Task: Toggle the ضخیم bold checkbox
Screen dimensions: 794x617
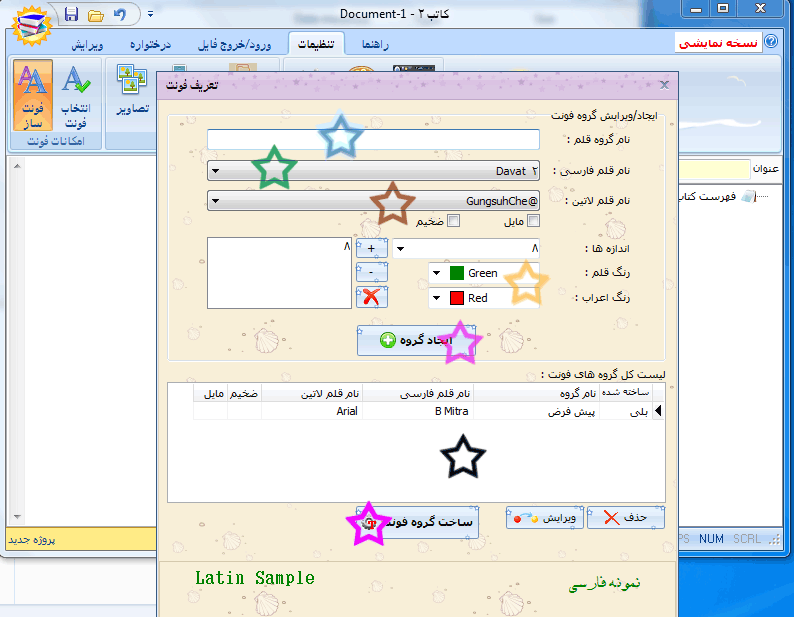Action: pos(454,221)
